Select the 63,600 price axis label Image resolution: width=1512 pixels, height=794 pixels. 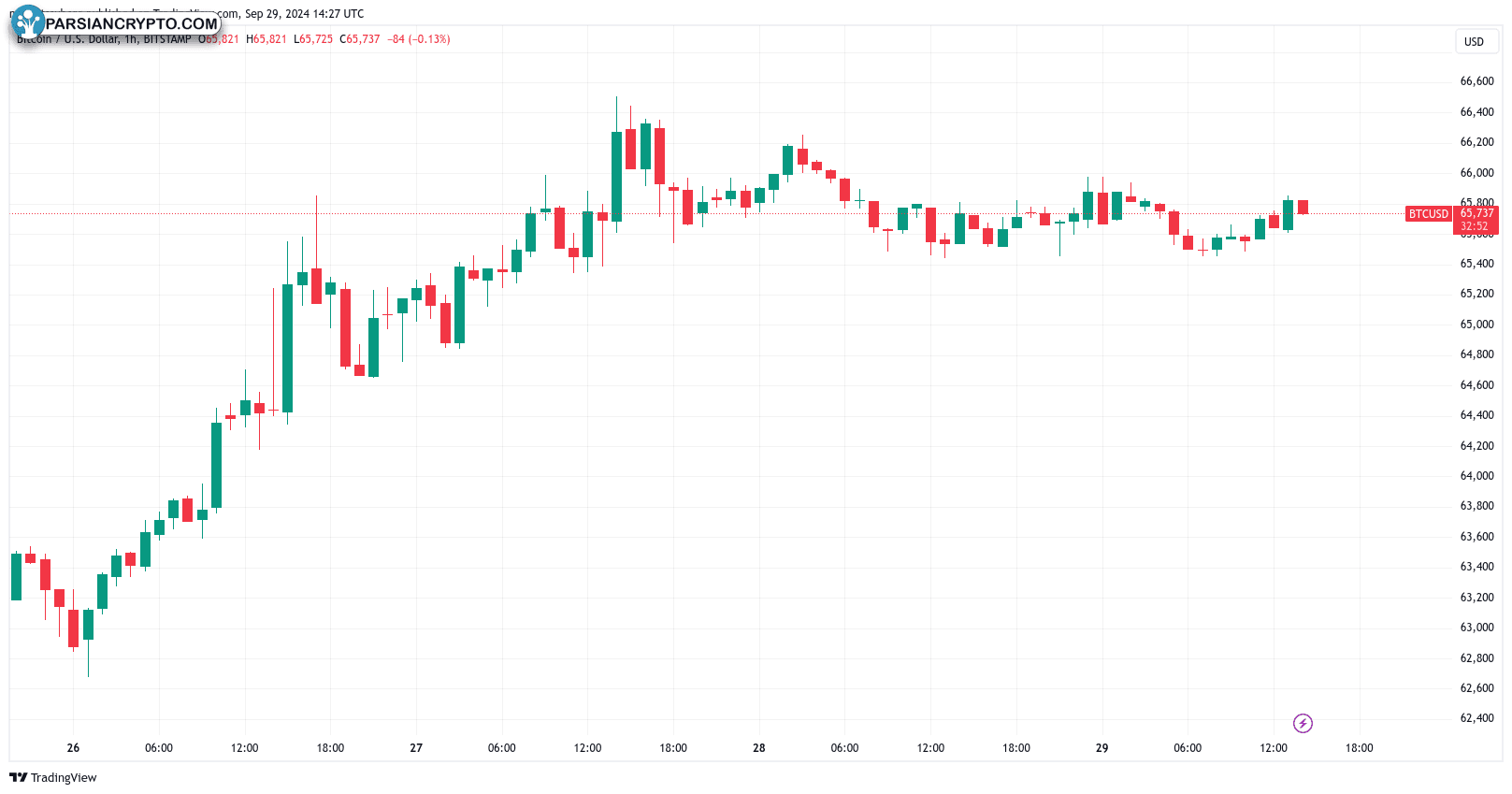pos(1477,537)
